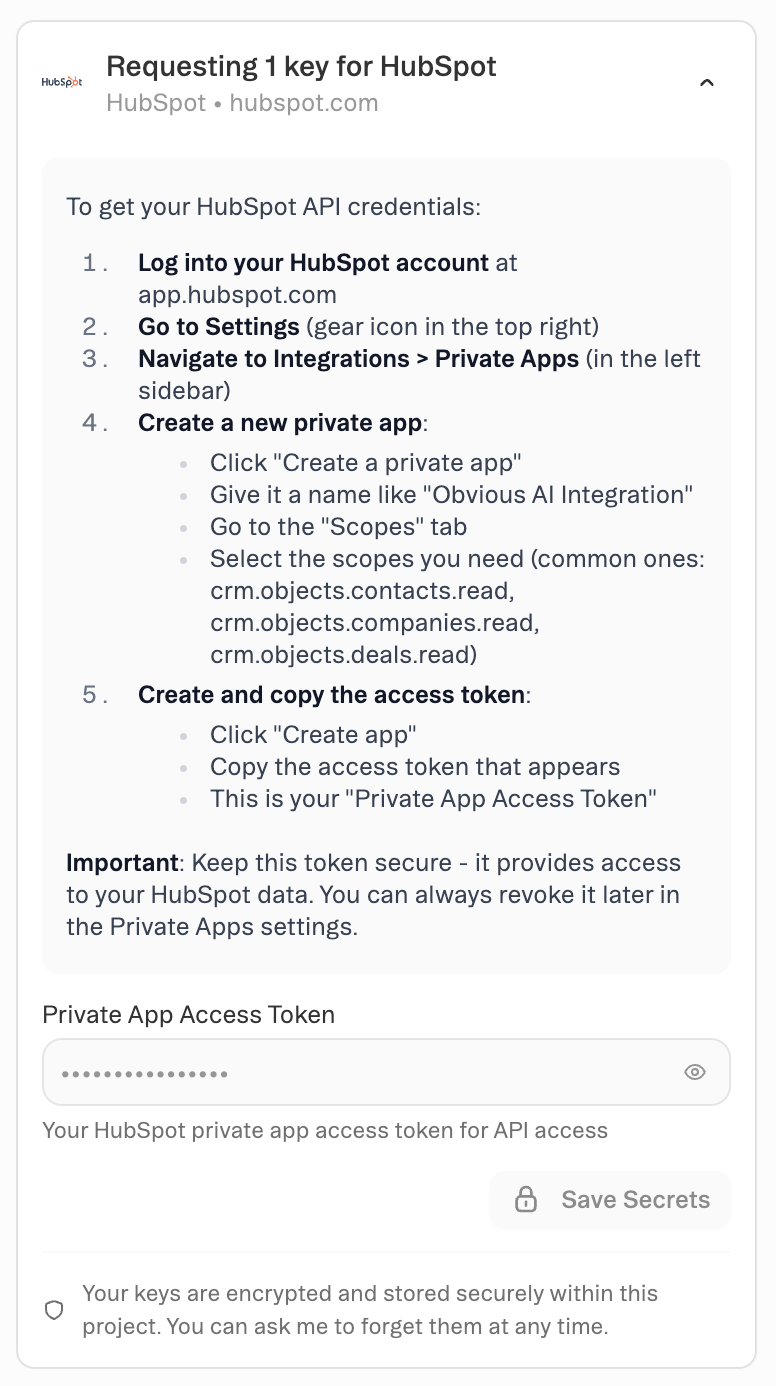
Task: Click the HubSpot logo icon
Action: pos(61,82)
